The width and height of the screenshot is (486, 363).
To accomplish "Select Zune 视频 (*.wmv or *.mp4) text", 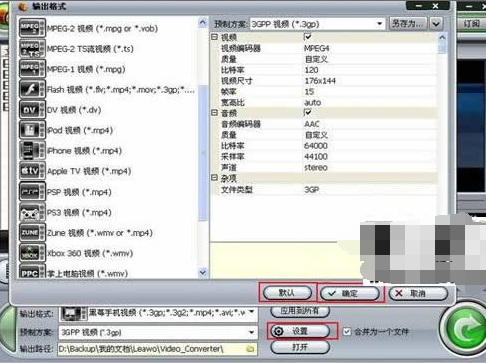I will click(100, 233).
